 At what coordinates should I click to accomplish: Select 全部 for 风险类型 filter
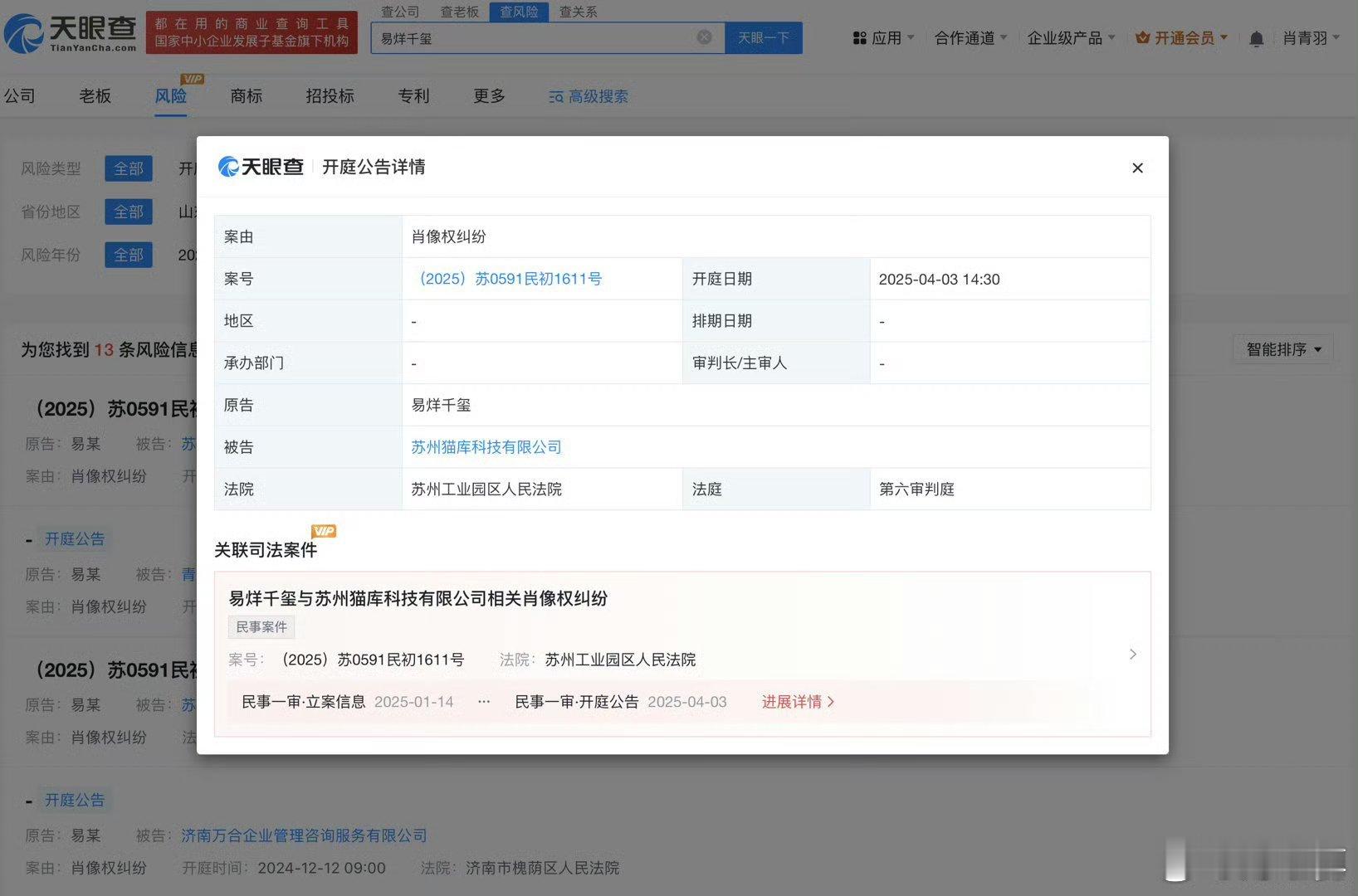129,168
